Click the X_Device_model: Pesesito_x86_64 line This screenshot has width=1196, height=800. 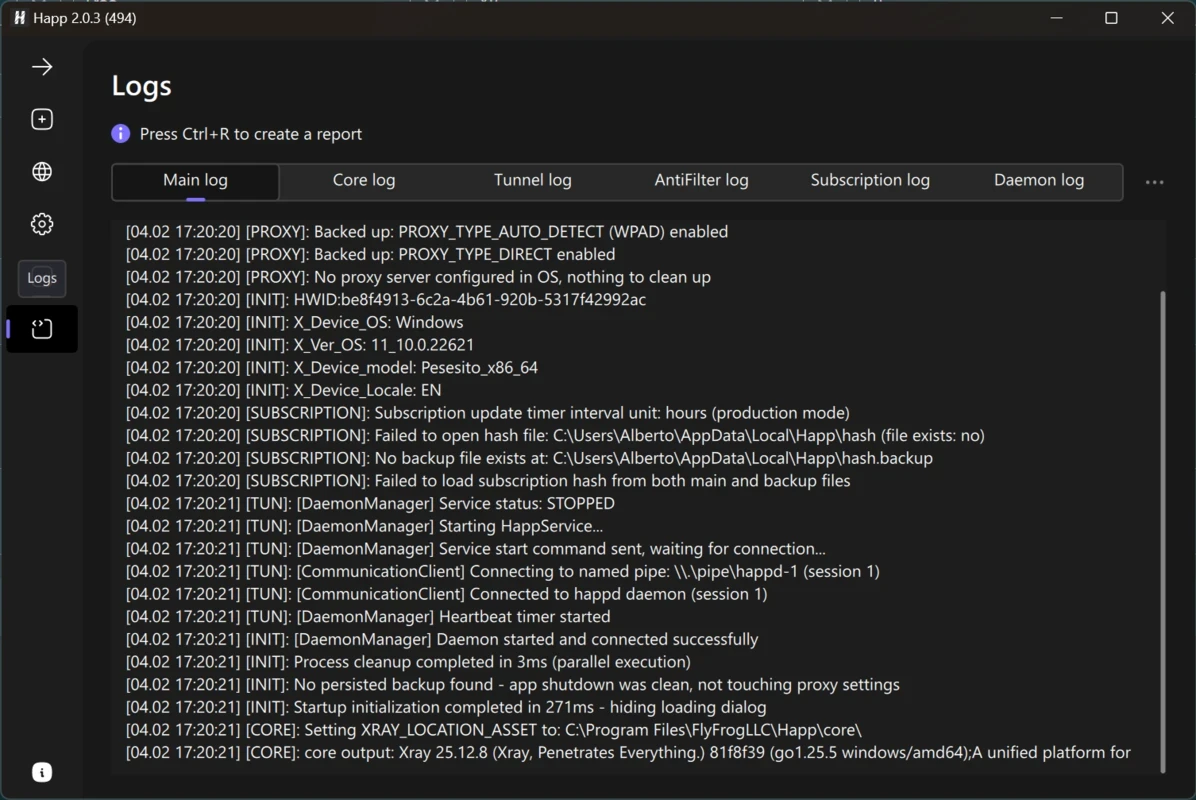coord(332,368)
